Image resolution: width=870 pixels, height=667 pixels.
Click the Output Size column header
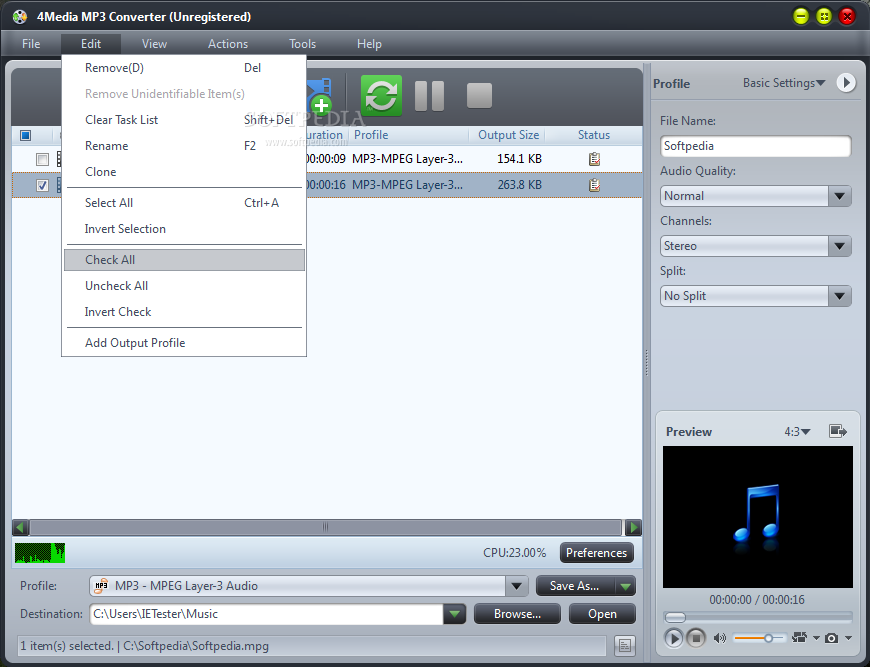point(508,135)
